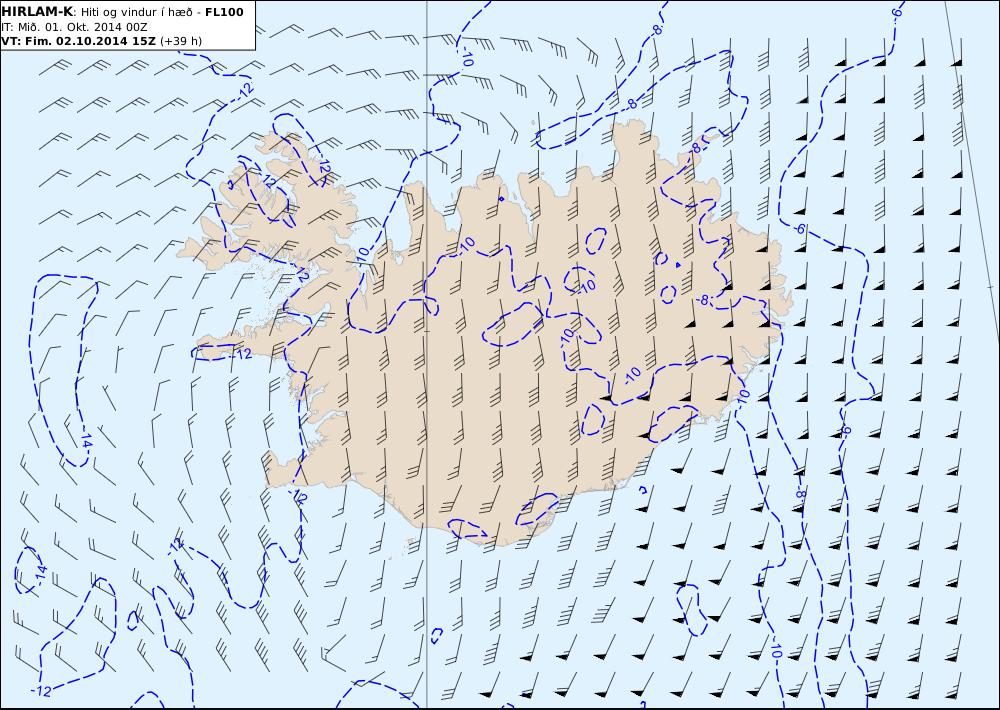Select the FL100 flight level label

224,12
